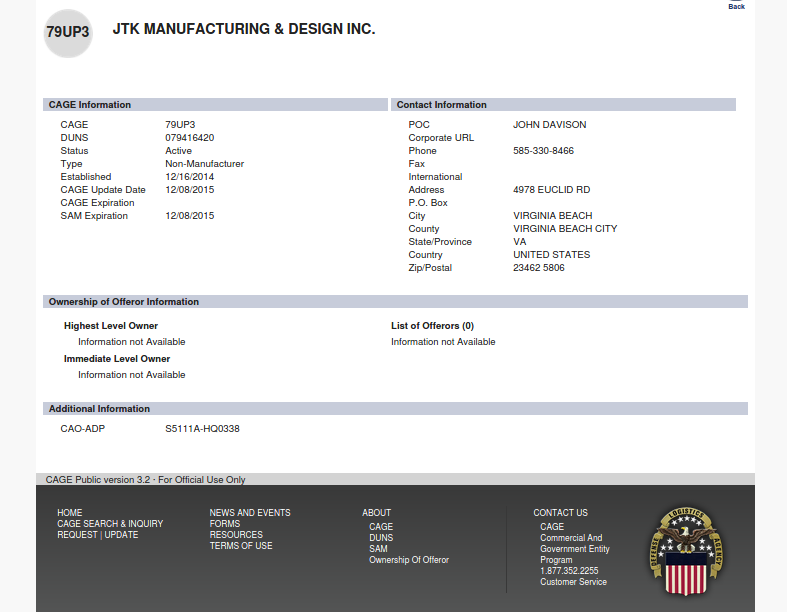Click the REQUEST footer link
The width and height of the screenshot is (787, 612).
(x=77, y=535)
